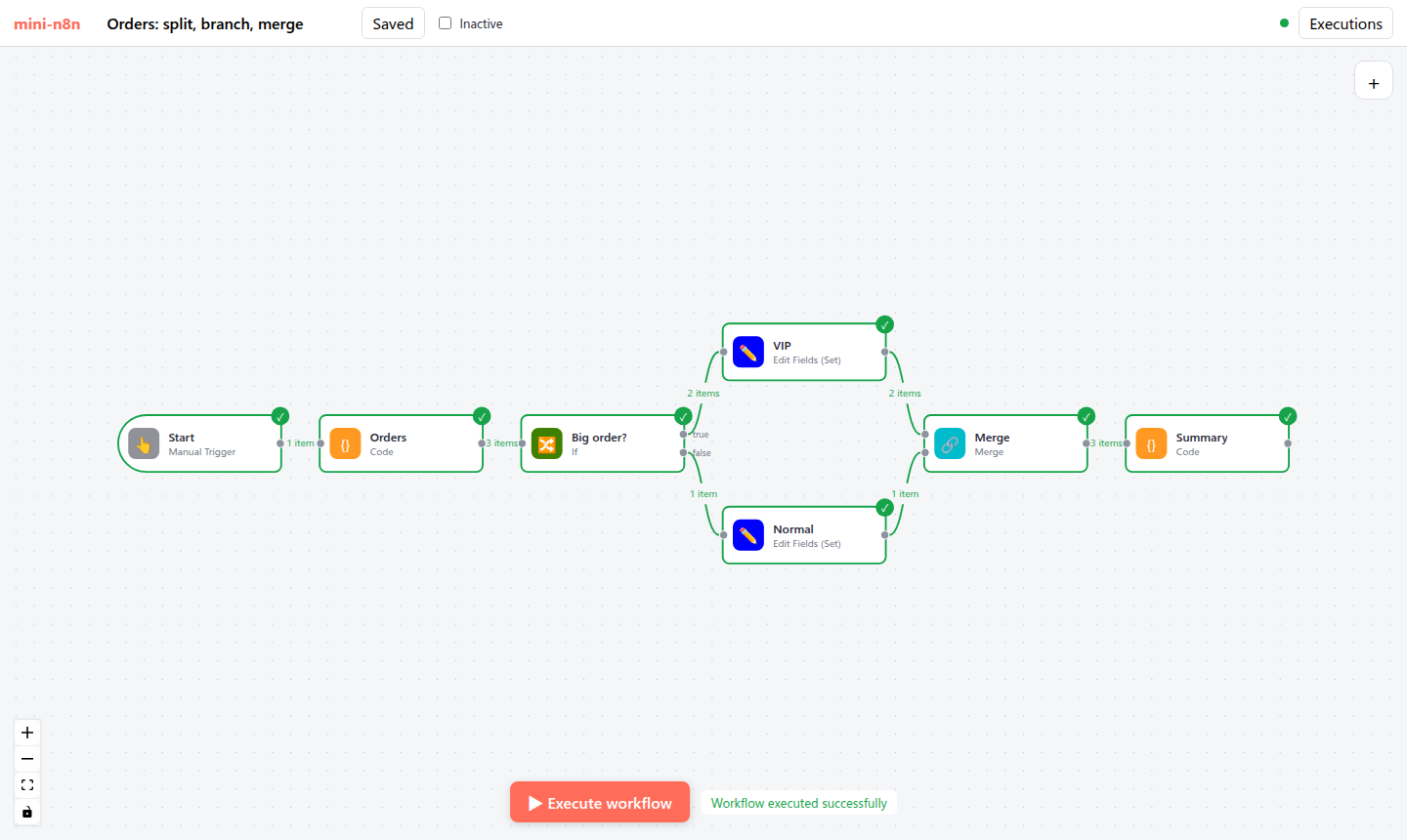1407x840 pixels.
Task: Go to mini-n8n home logo
Action: [47, 23]
